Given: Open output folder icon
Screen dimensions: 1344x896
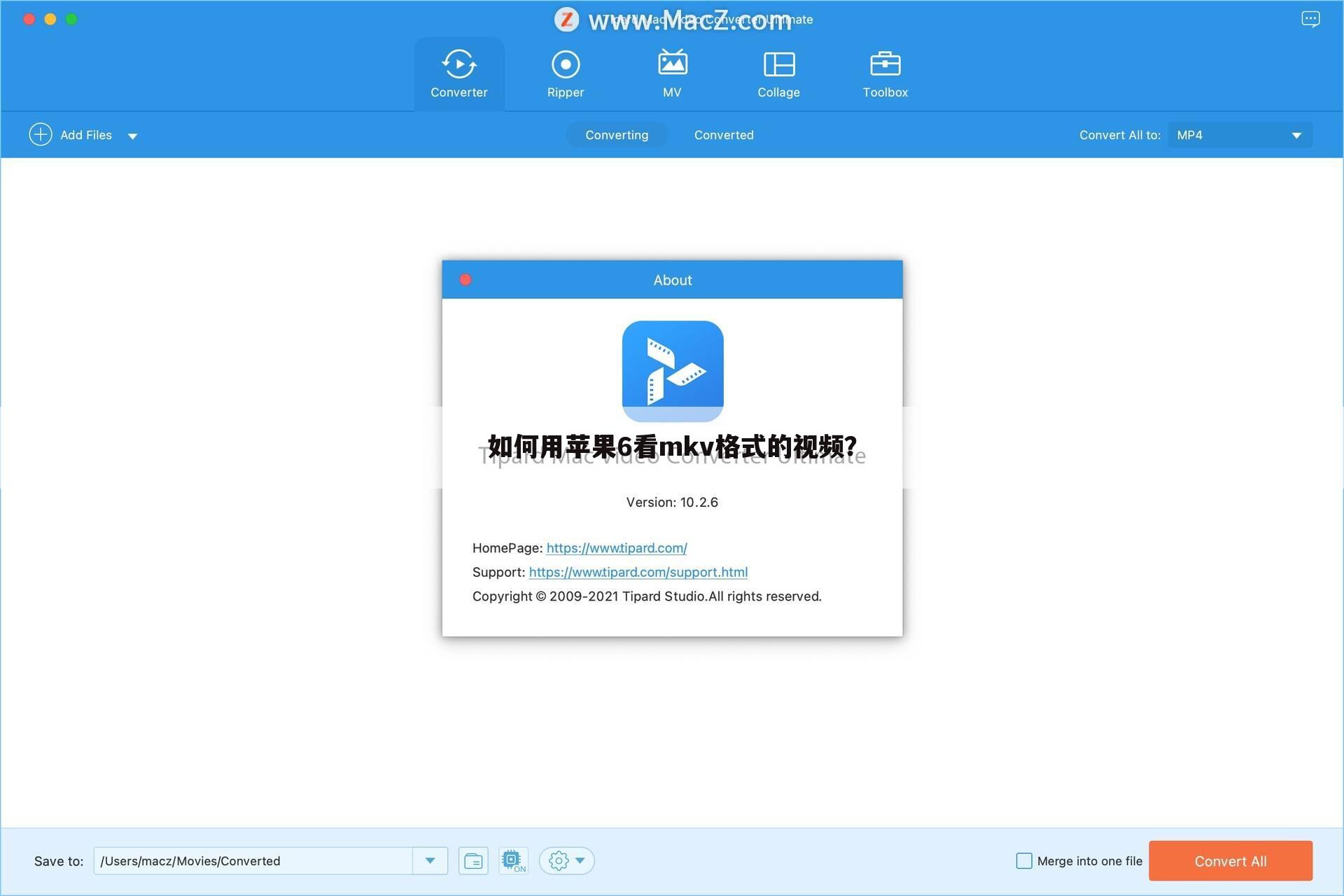Looking at the screenshot, I should pyautogui.click(x=473, y=861).
